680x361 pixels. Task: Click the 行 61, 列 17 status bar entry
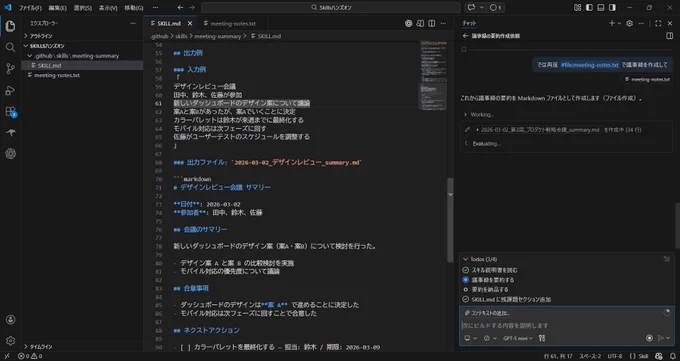coord(558,356)
